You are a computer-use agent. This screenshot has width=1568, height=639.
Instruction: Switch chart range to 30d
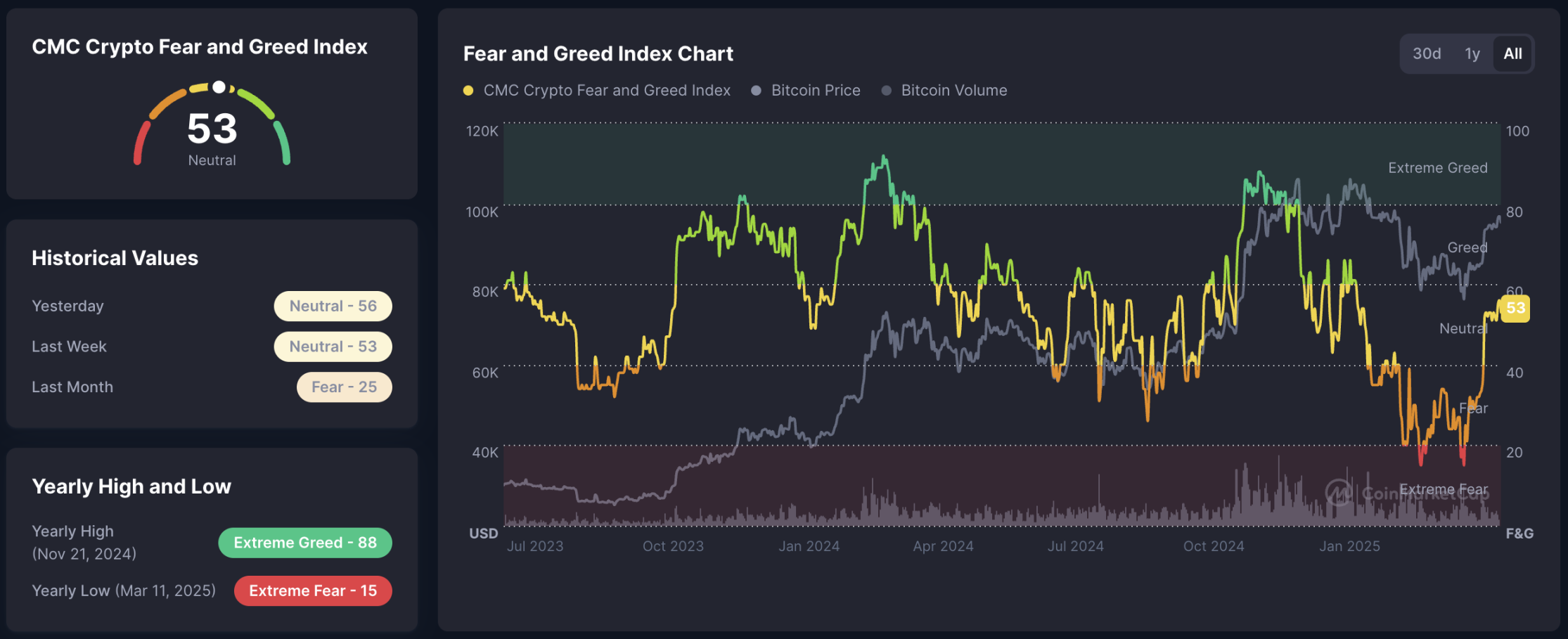(1427, 53)
